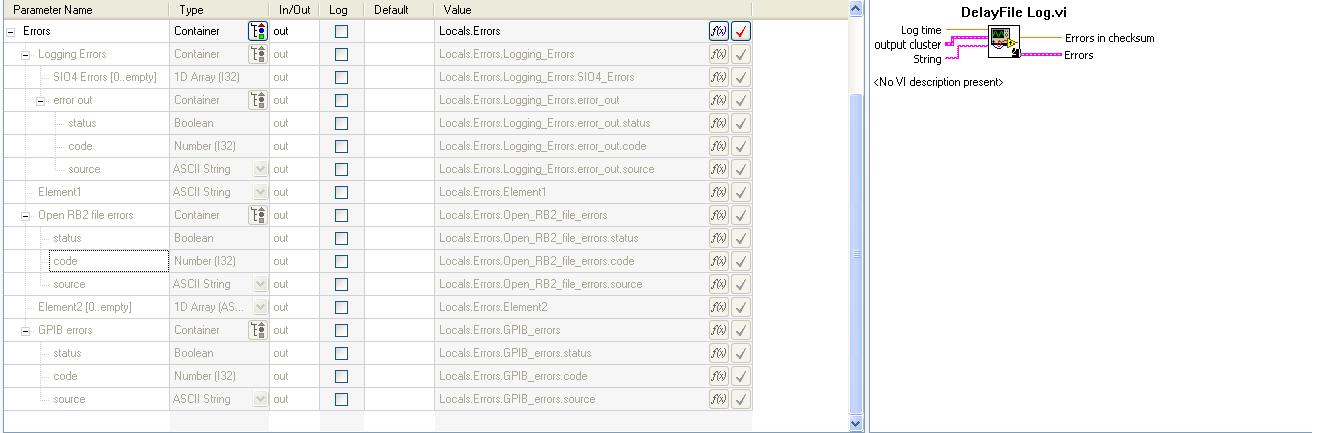Click f(x) icon for error_out.status value
The height and width of the screenshot is (433, 1319).
point(718,123)
